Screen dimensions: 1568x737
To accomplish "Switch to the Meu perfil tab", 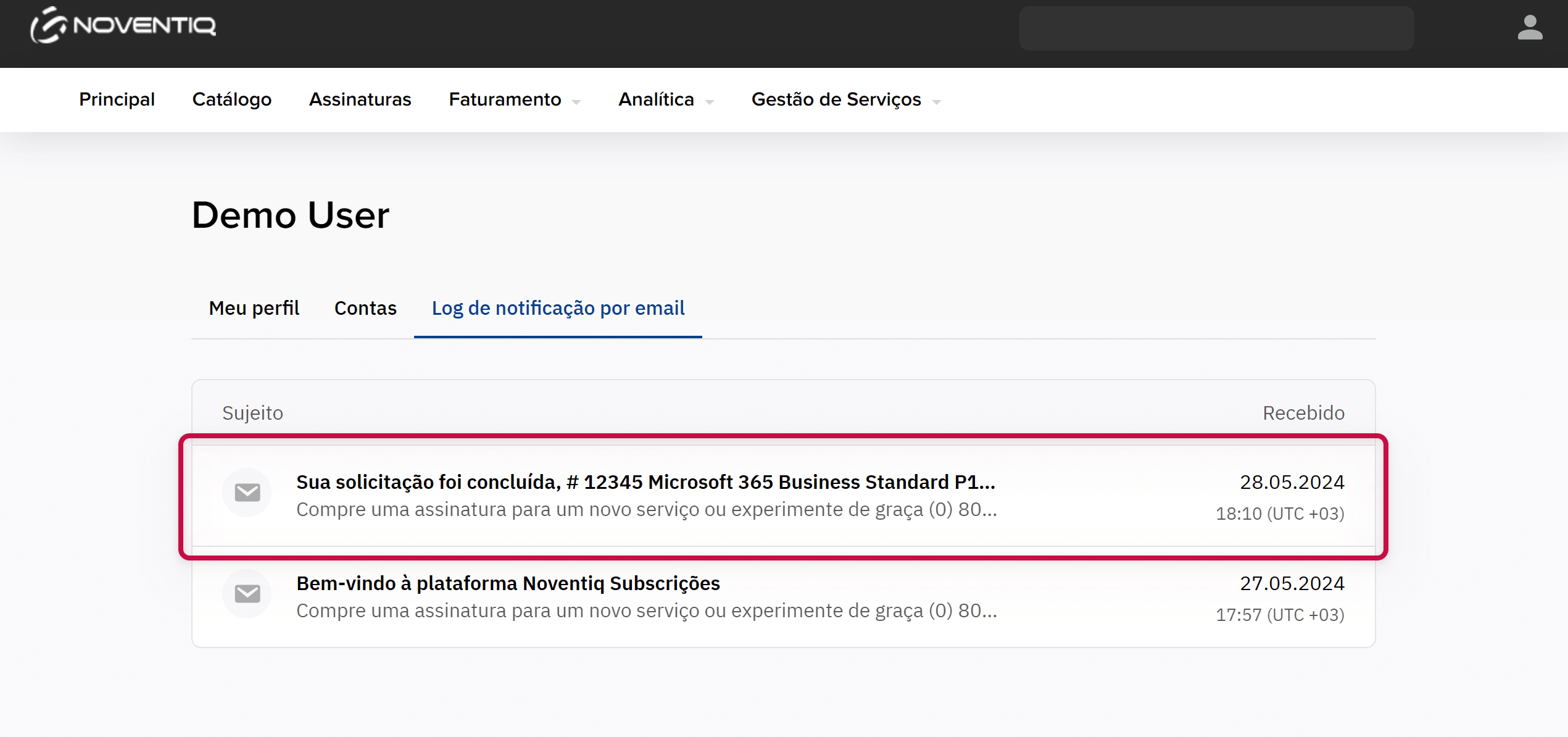I will (254, 308).
